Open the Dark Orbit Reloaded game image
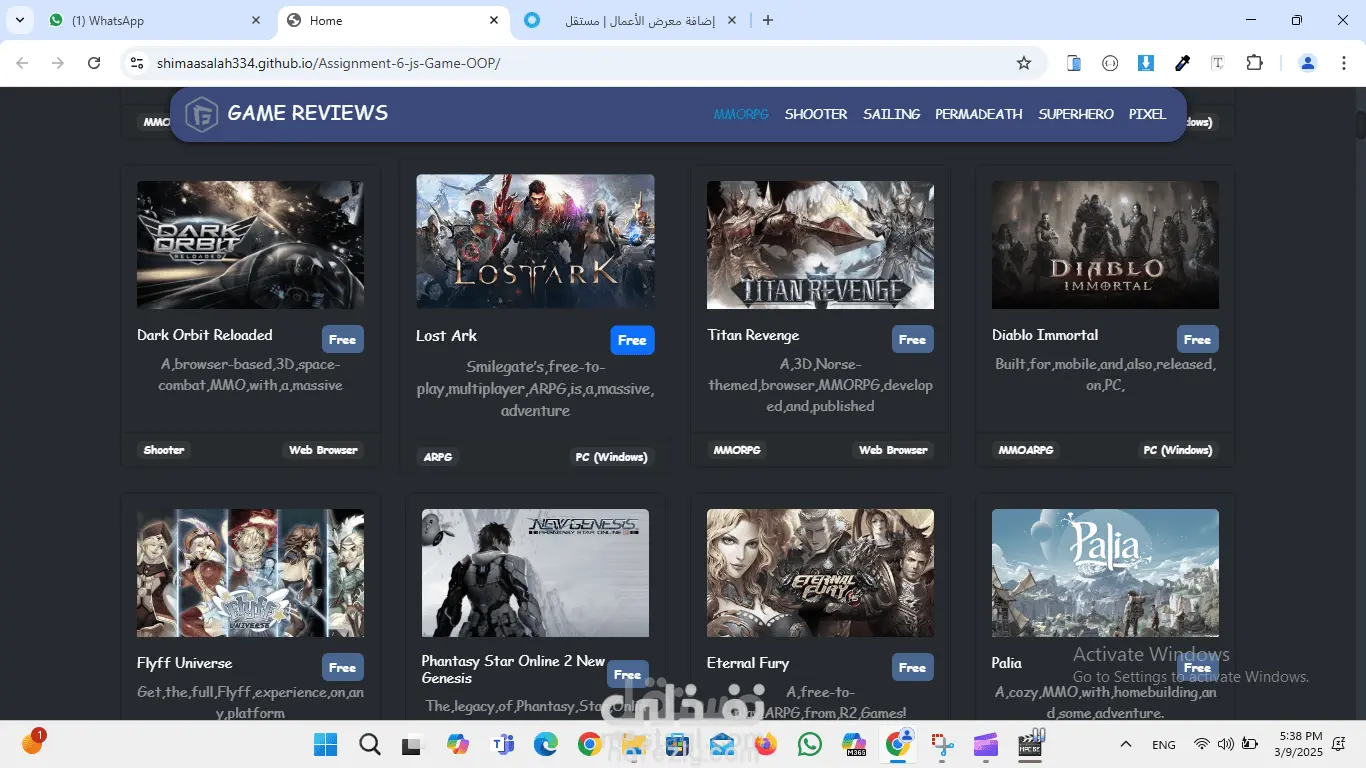This screenshot has width=1366, height=768. pyautogui.click(x=250, y=245)
